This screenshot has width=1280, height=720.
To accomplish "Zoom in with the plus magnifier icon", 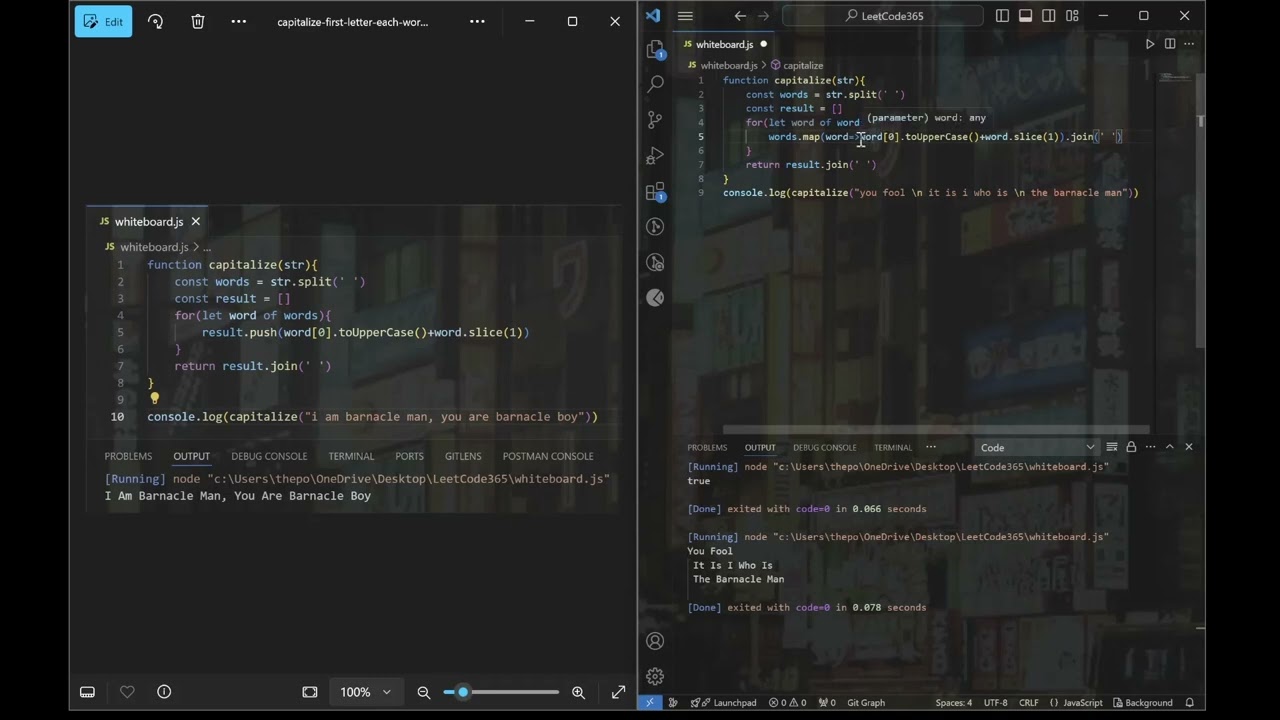I will coord(578,692).
